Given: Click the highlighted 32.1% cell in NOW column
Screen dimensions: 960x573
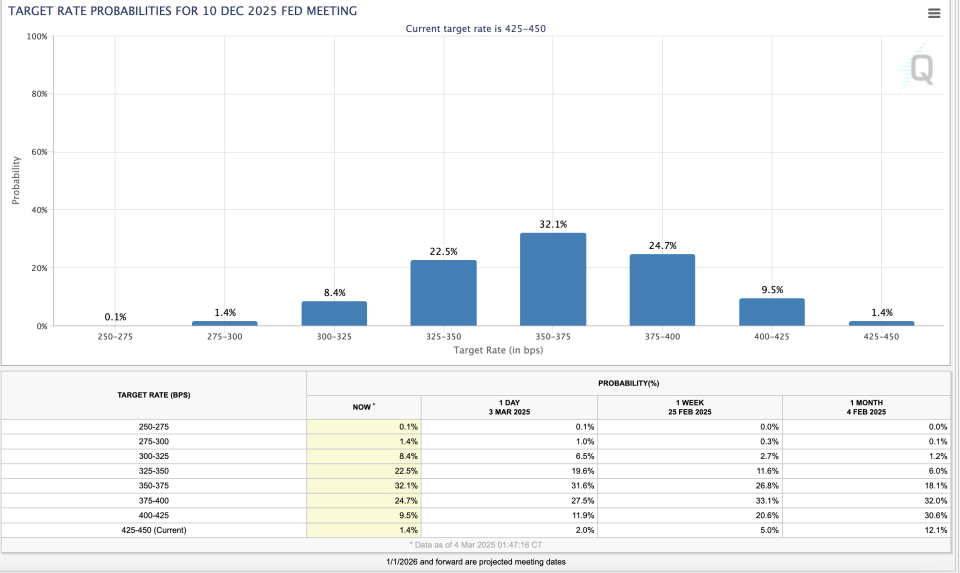Looking at the screenshot, I should coord(364,486).
